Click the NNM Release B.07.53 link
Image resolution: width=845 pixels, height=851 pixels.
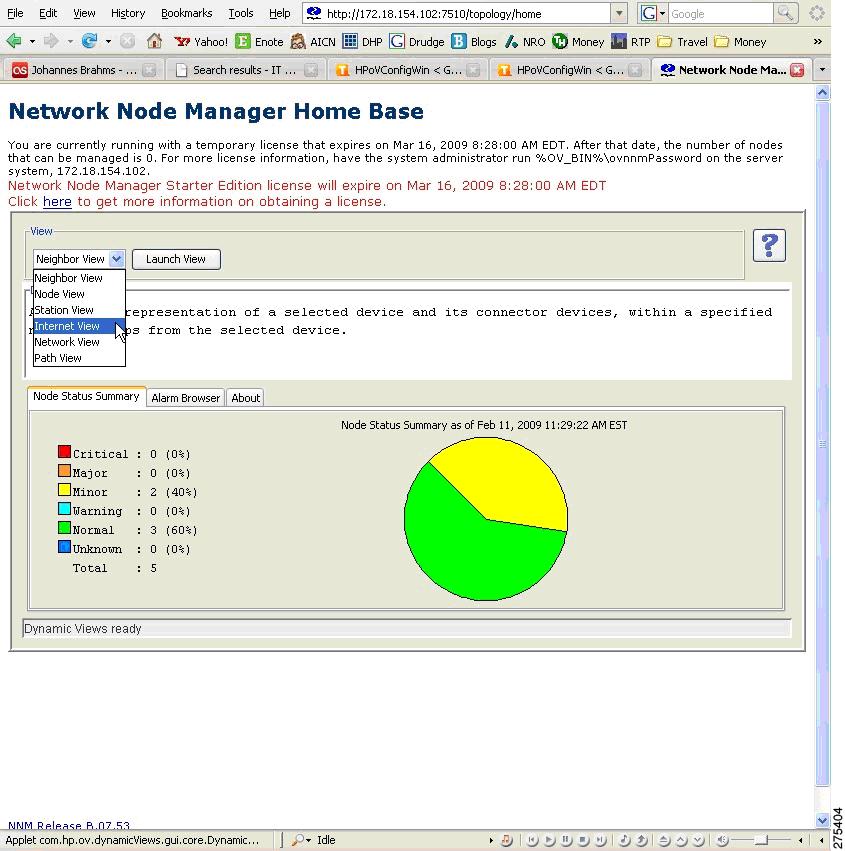click(x=69, y=825)
